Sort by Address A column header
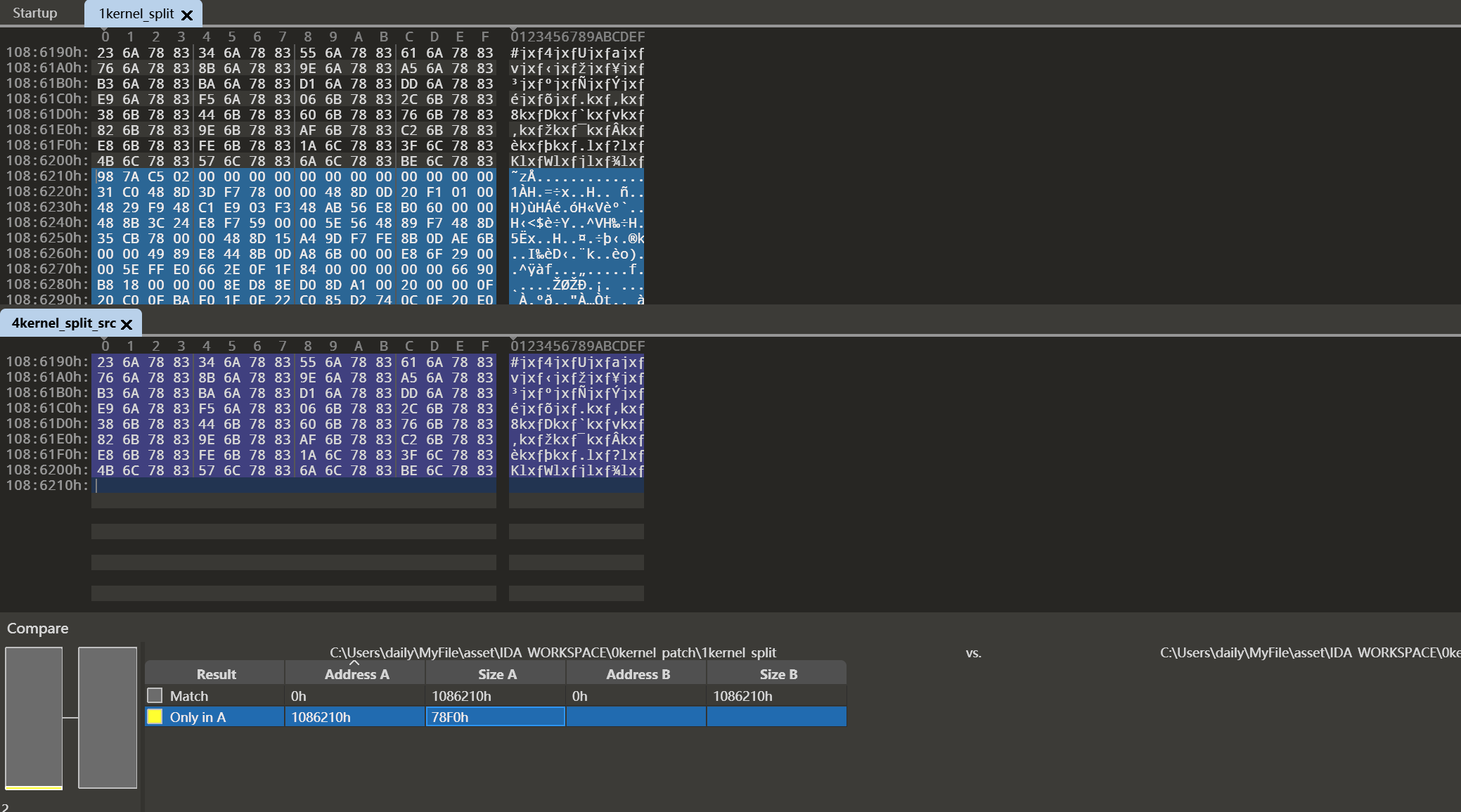 [356, 674]
